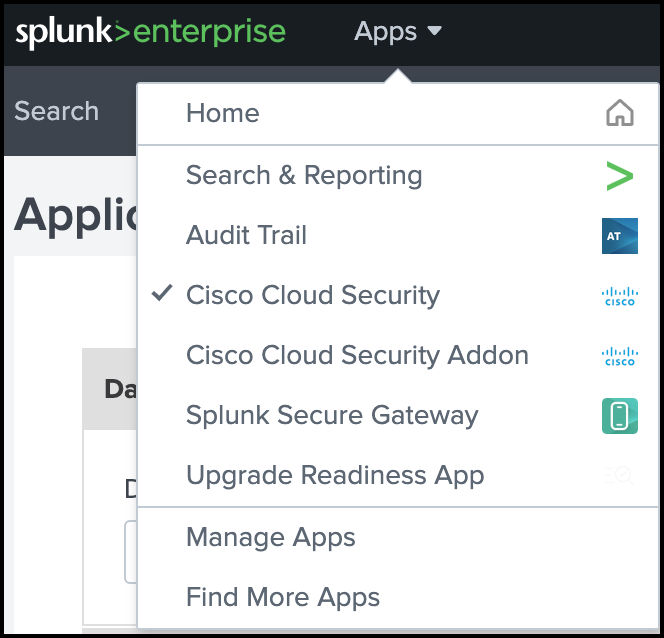664x638 pixels.
Task: Click the checkmark next to Cisco Cloud Security
Action: (x=162, y=293)
